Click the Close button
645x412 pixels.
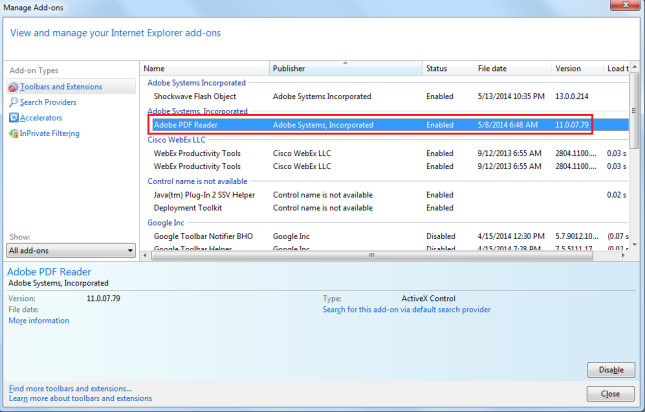(611, 394)
